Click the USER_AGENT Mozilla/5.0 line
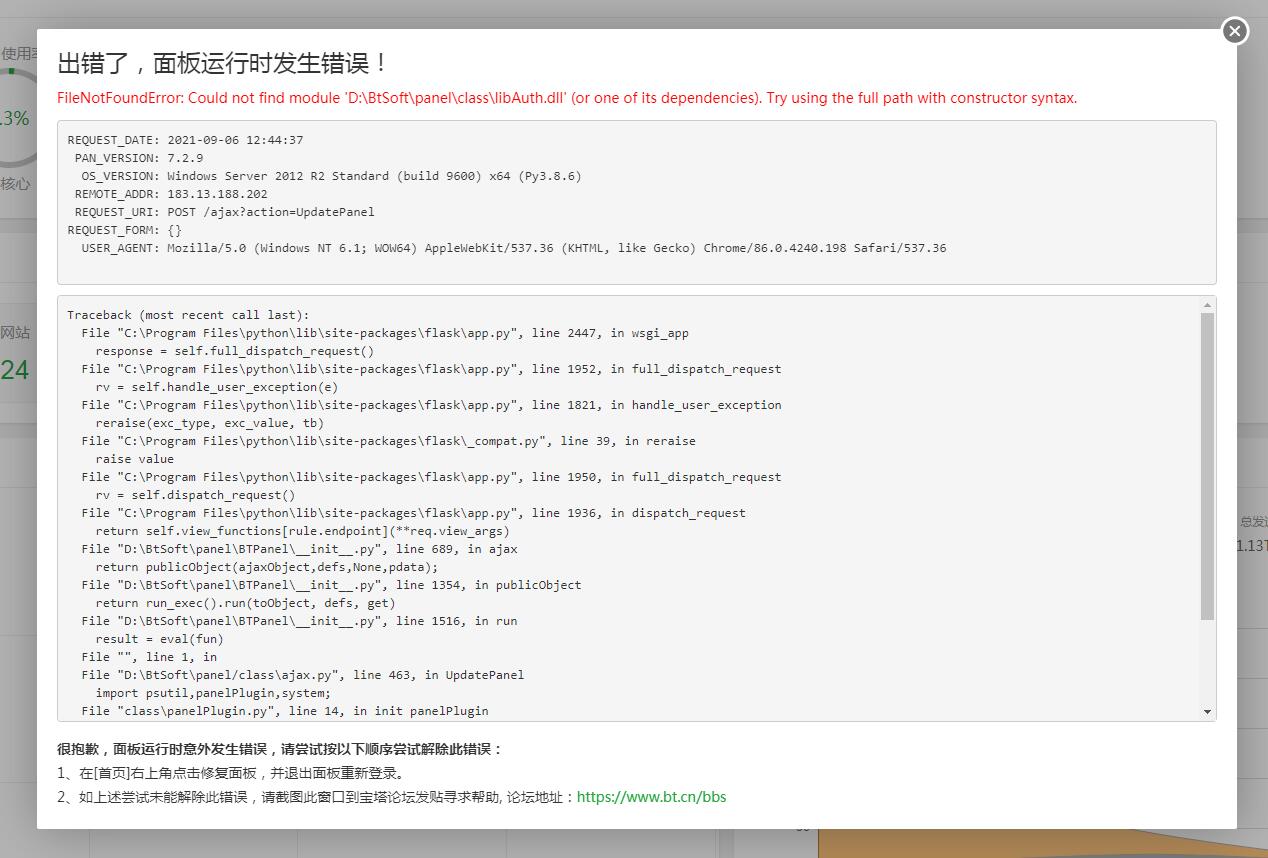Viewport: 1268px width, 858px height. click(514, 248)
